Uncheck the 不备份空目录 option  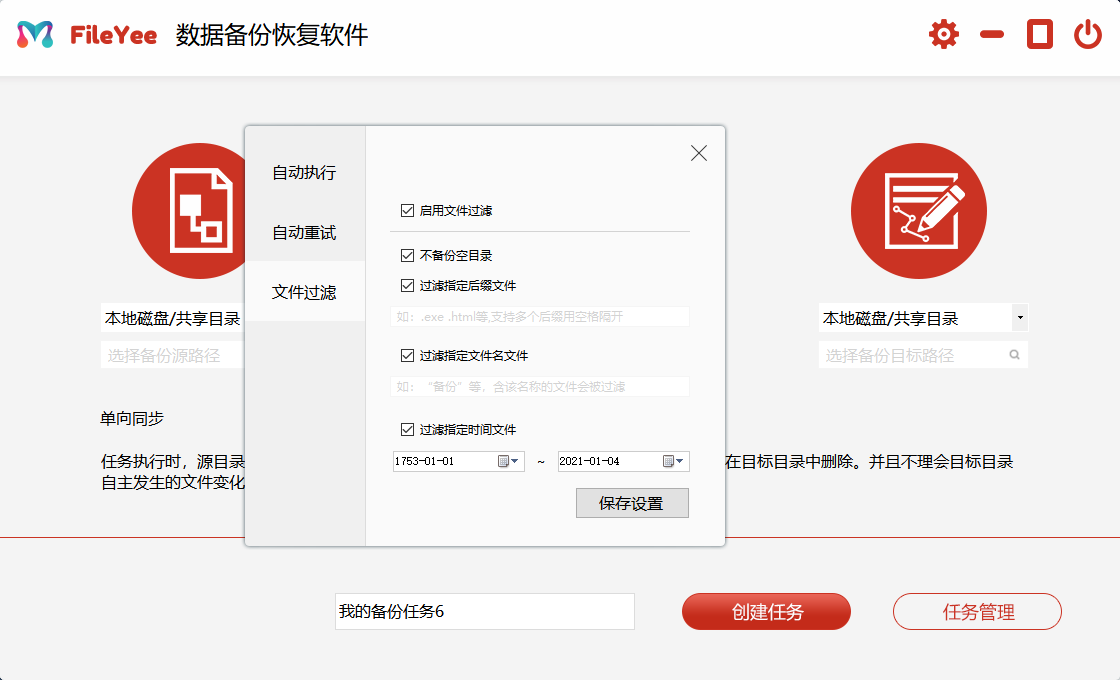406,254
